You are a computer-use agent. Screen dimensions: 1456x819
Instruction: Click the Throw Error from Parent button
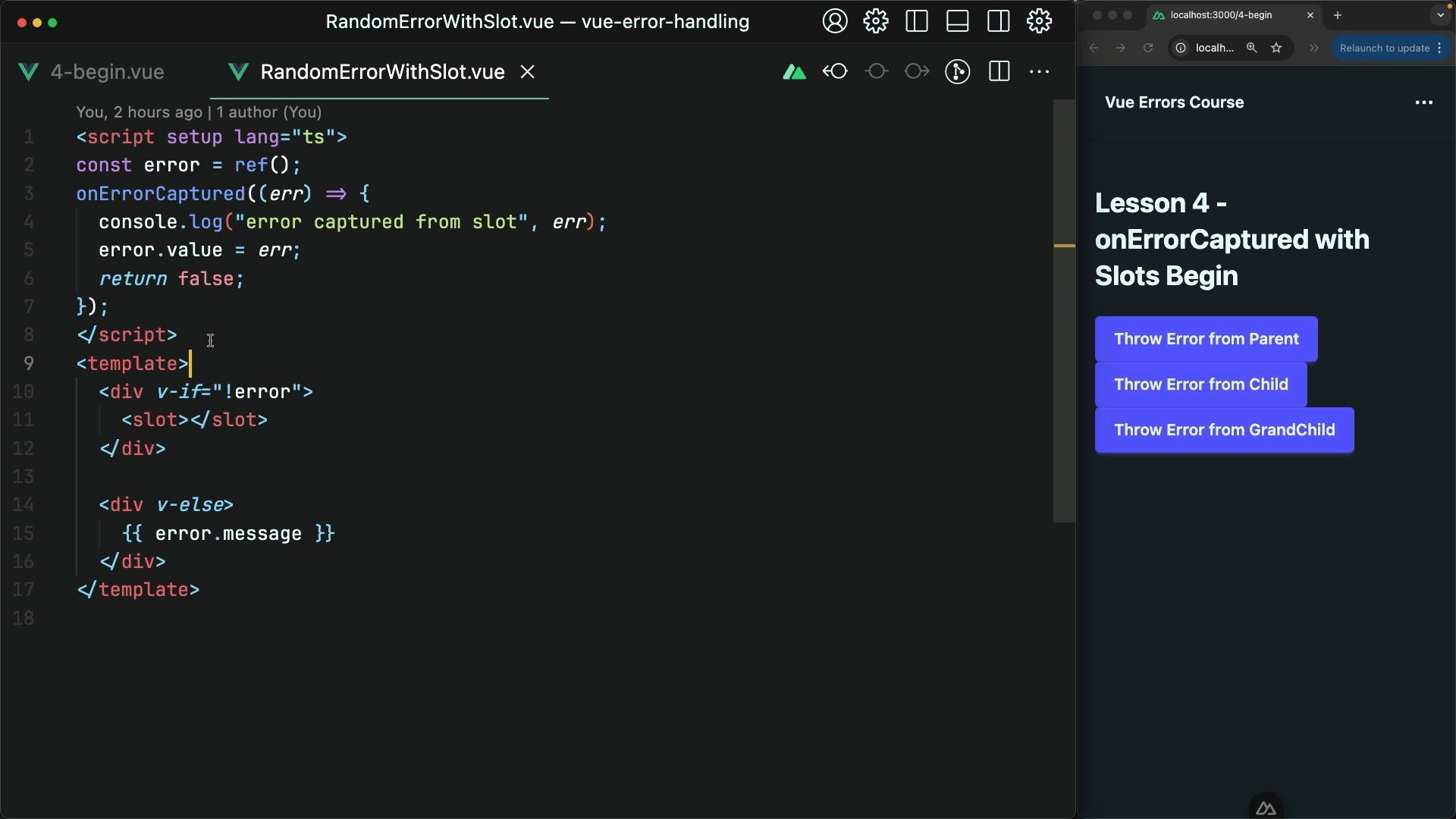1207,339
